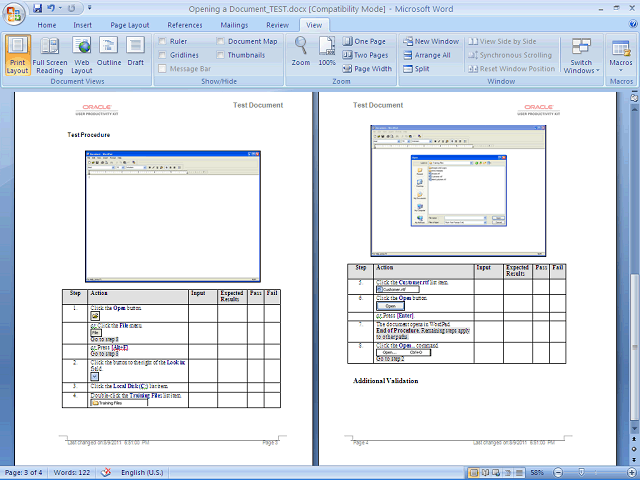Viewport: 640px width, 480px height.
Task: Open Switch Windows dropdown
Action: point(581,56)
